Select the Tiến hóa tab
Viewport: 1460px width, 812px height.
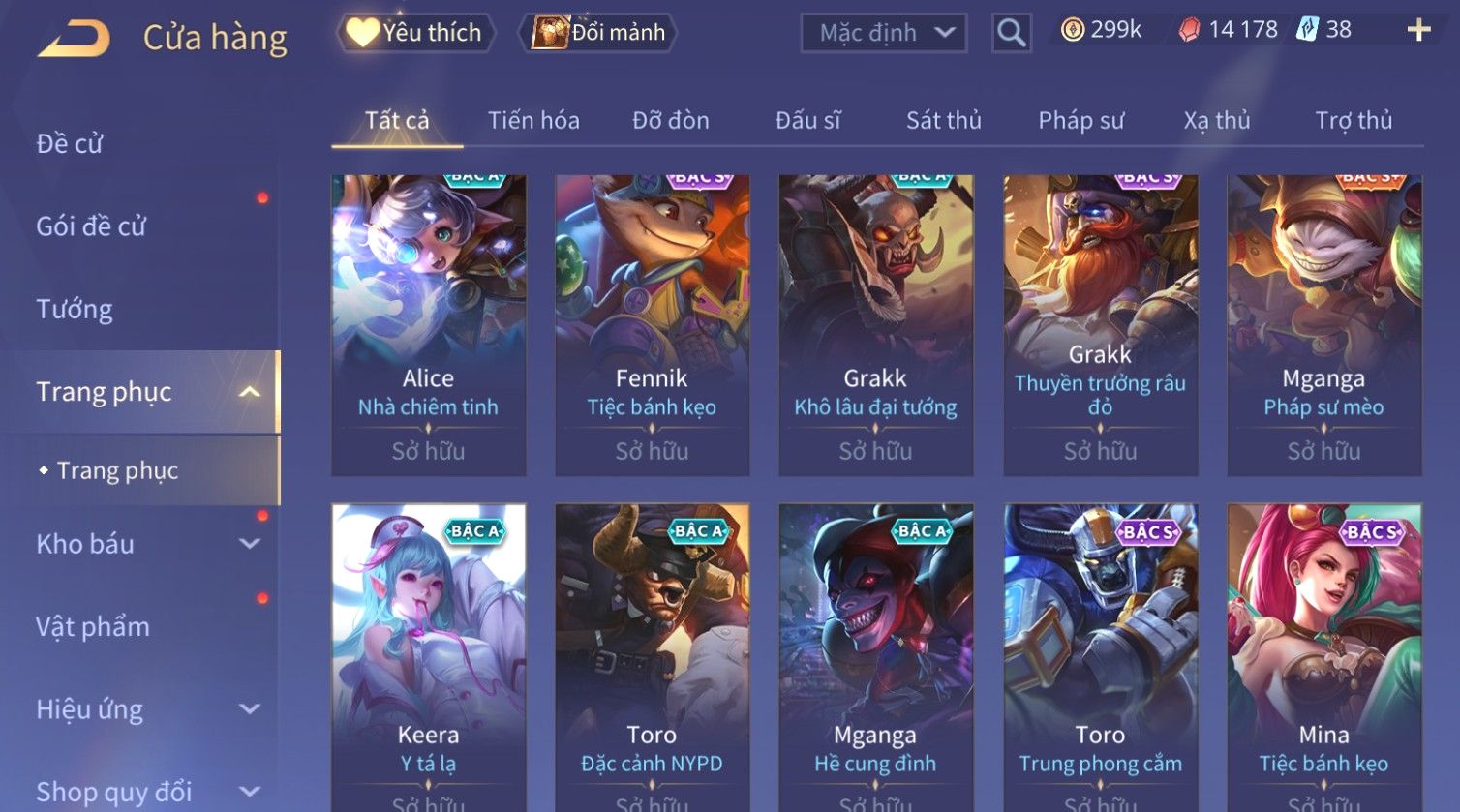533,120
